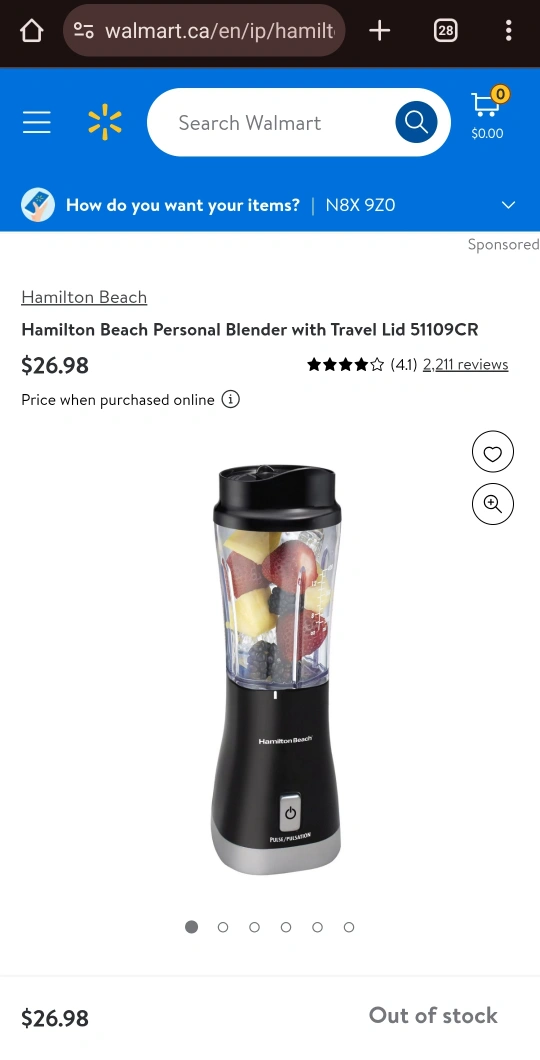The image size is (540, 1060).
Task: Select the fourth image carousel dot
Action: pyautogui.click(x=286, y=927)
